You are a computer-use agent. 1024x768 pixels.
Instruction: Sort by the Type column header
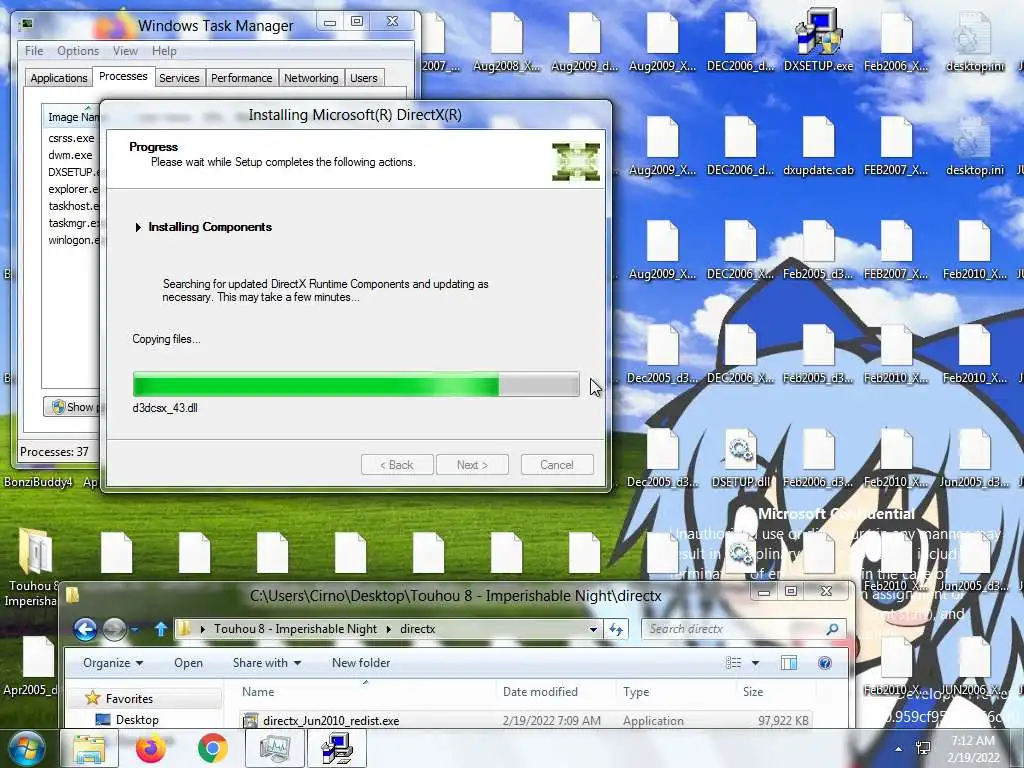(676, 692)
